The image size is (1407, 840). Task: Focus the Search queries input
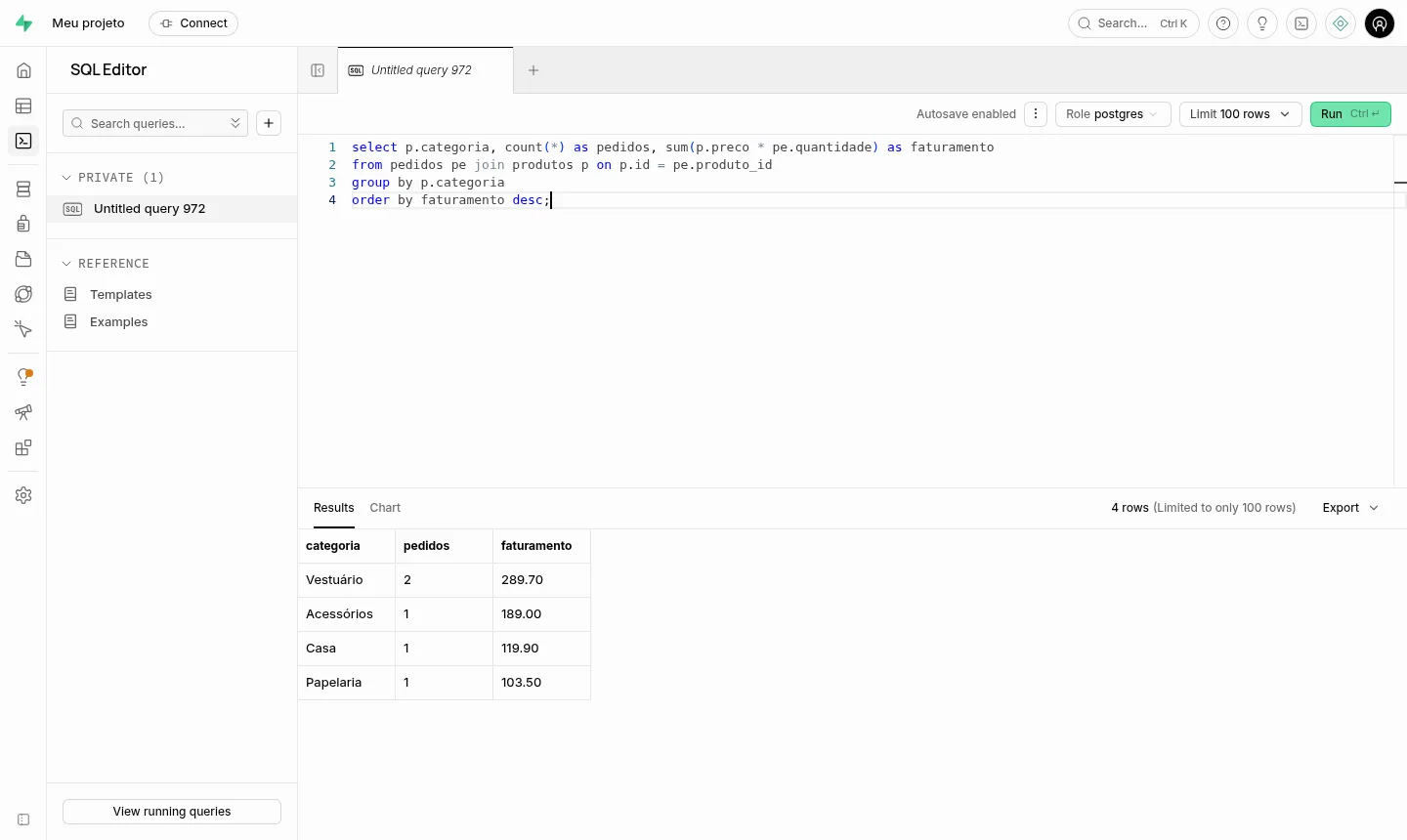pos(155,123)
